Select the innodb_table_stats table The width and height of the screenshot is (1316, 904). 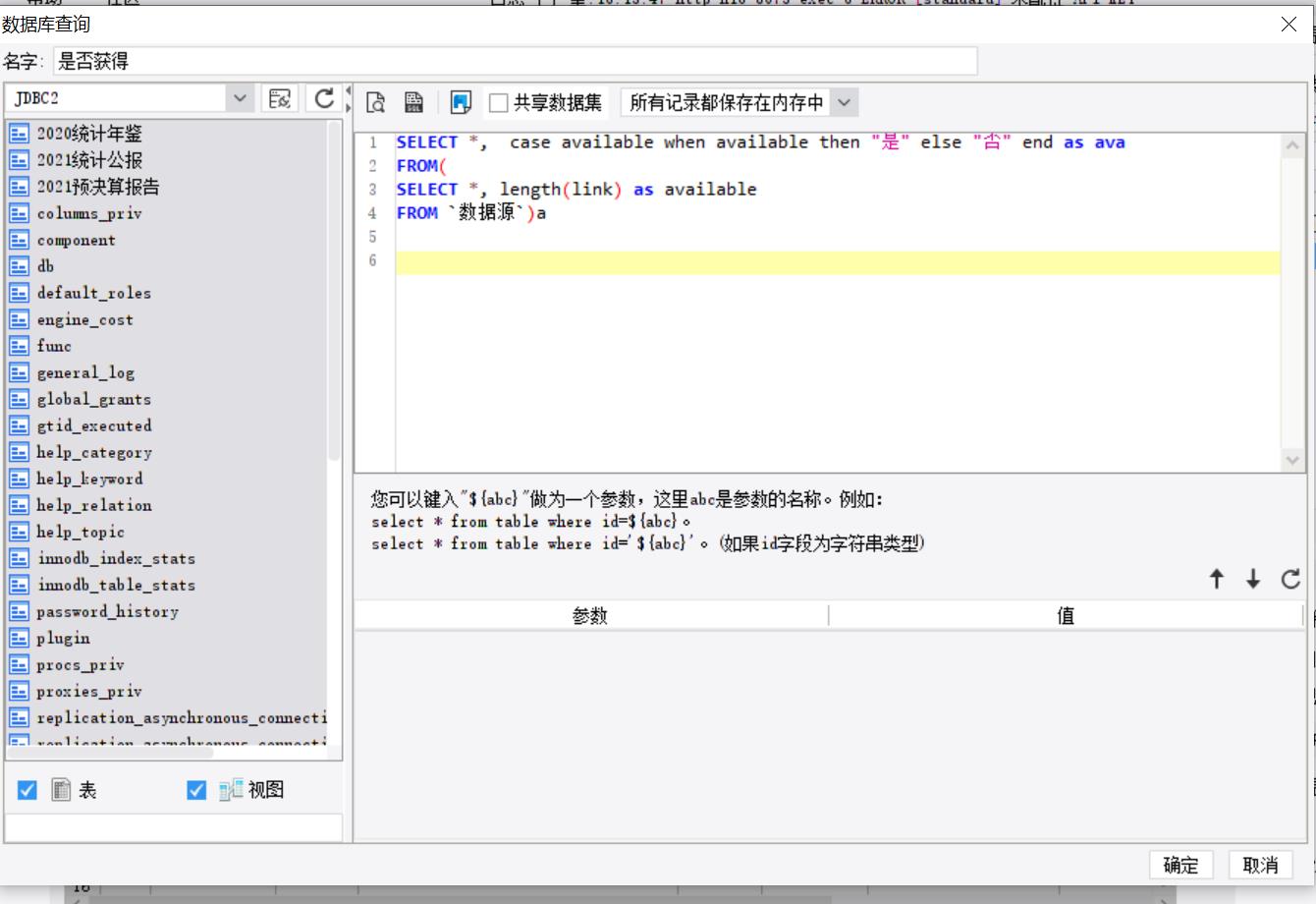pyautogui.click(x=116, y=585)
